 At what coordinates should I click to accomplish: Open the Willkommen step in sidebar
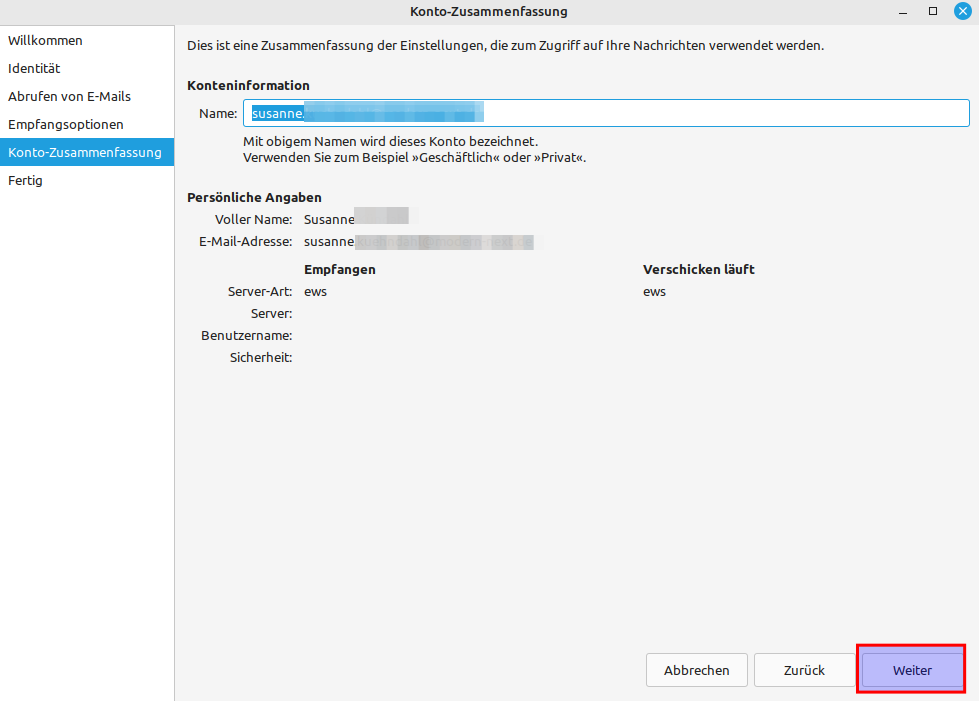click(45, 41)
